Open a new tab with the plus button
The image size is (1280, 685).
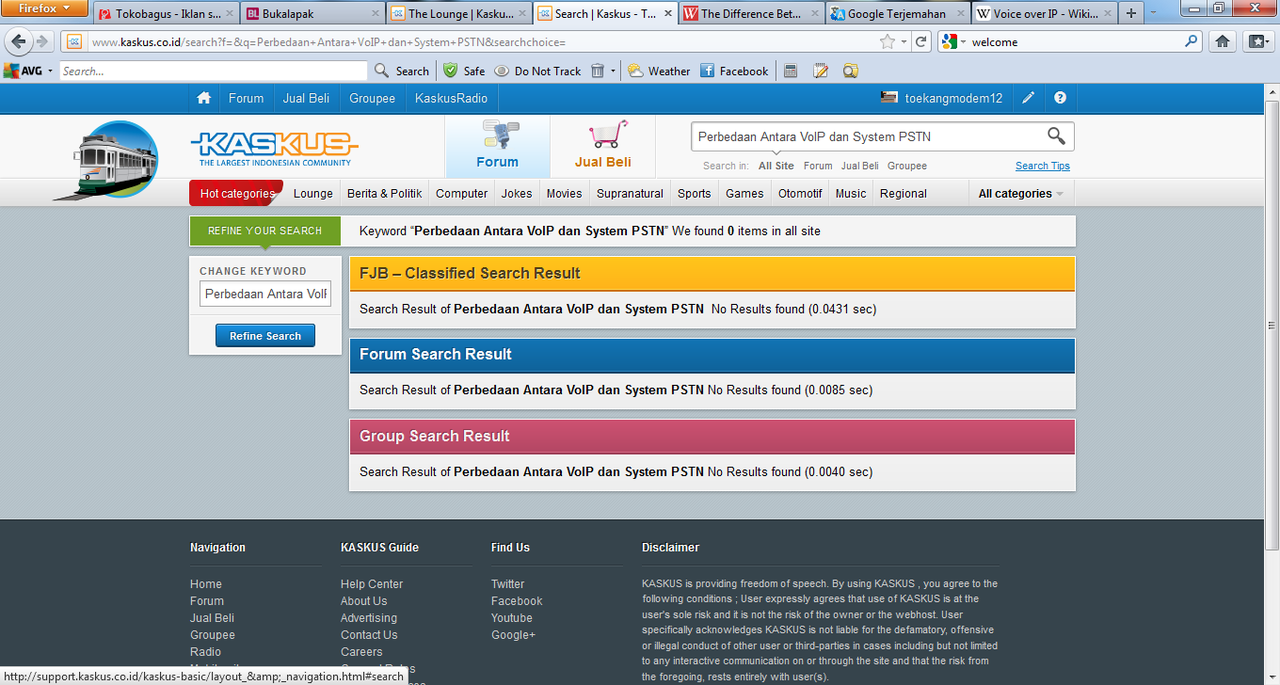coord(1131,14)
